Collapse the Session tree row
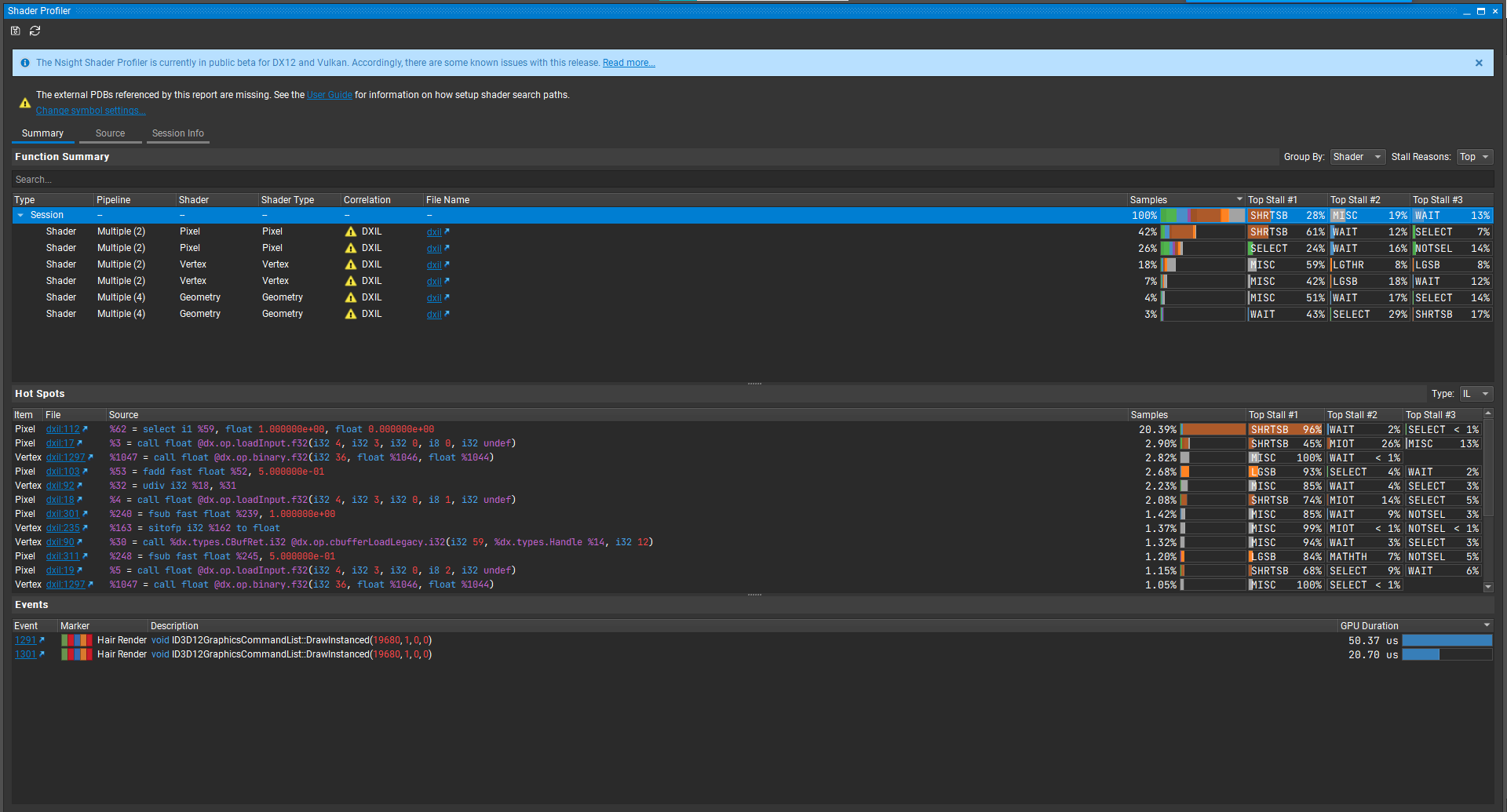This screenshot has width=1507, height=812. pyautogui.click(x=20, y=215)
